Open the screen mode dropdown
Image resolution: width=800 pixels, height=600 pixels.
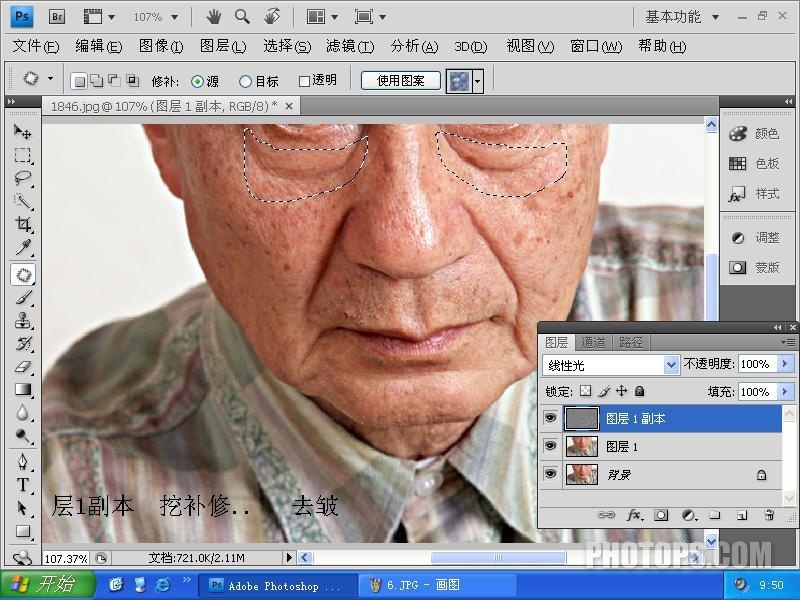tap(370, 17)
